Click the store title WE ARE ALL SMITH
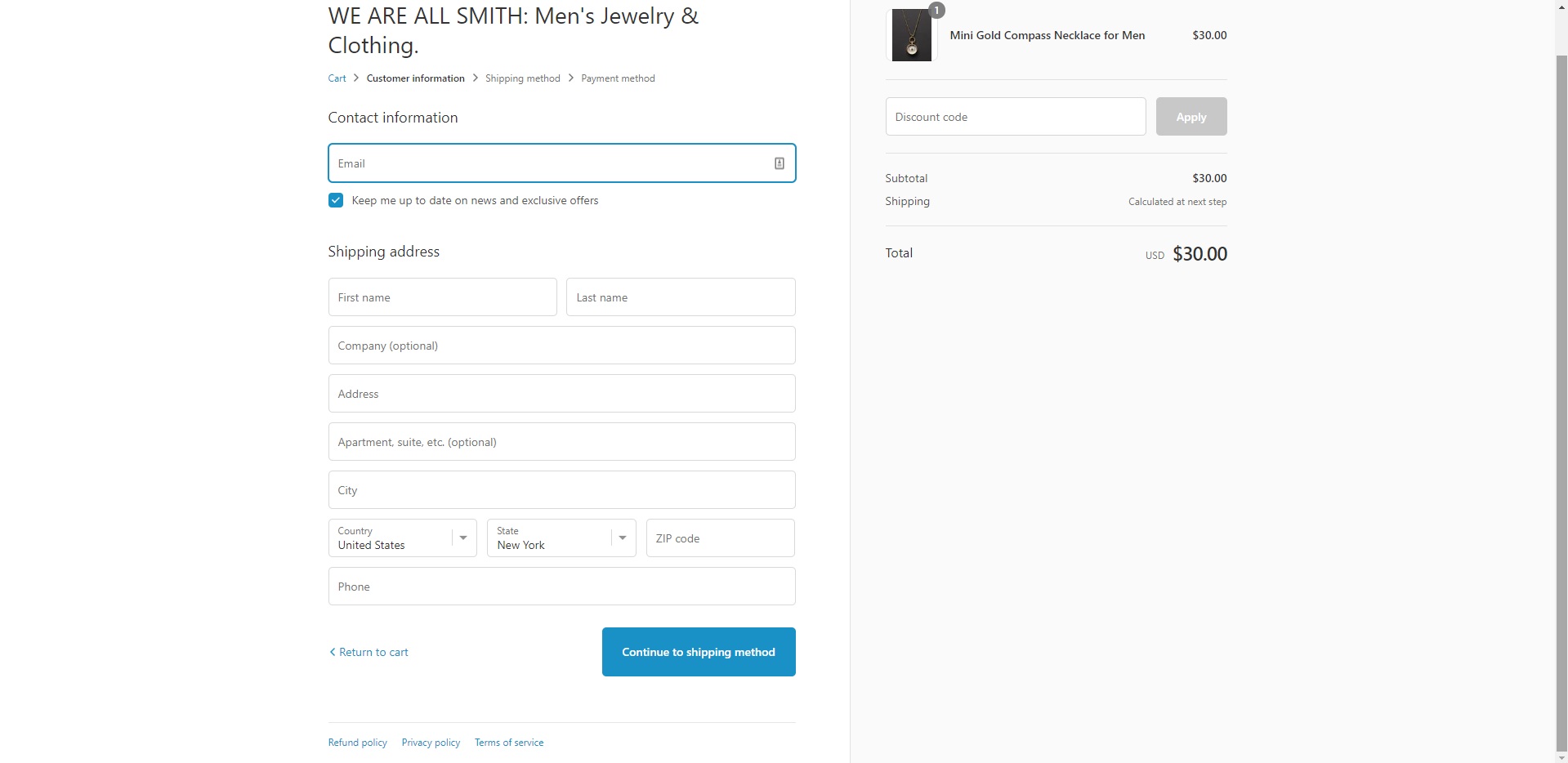1568x763 pixels. click(x=513, y=30)
